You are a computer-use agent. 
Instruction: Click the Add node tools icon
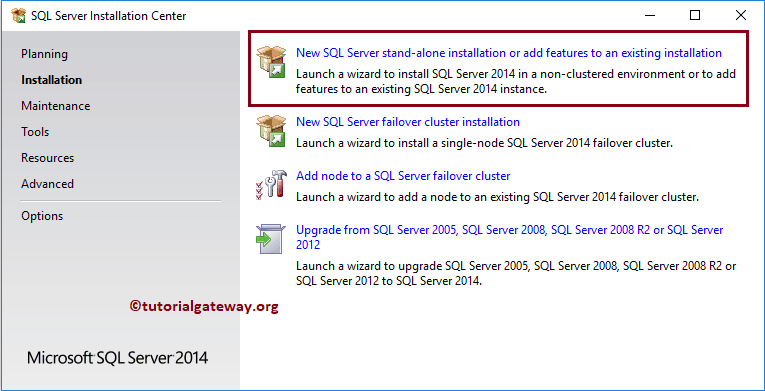pyautogui.click(x=271, y=184)
